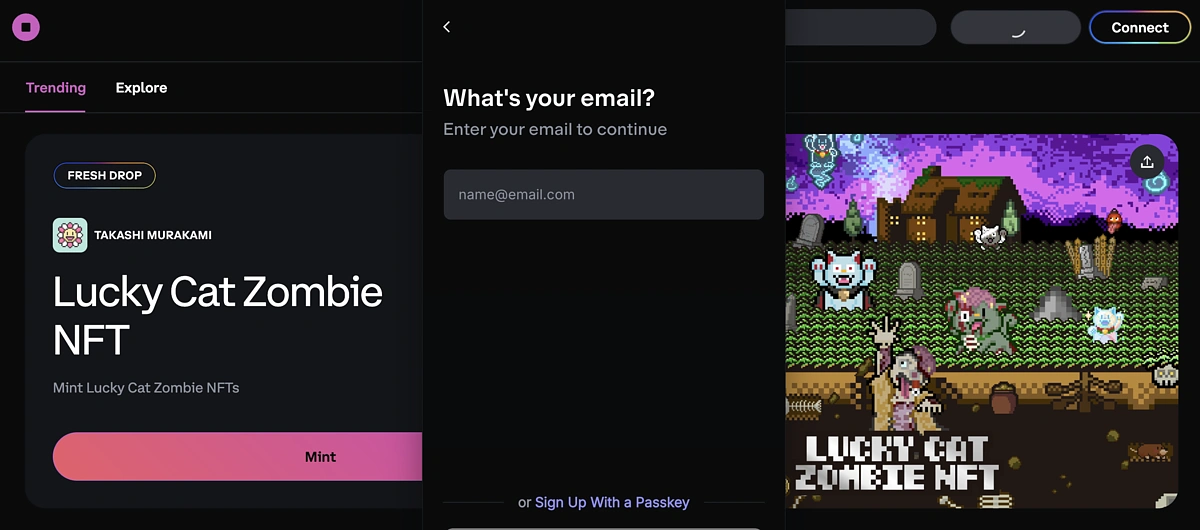Click the pink Mint button

238,457
